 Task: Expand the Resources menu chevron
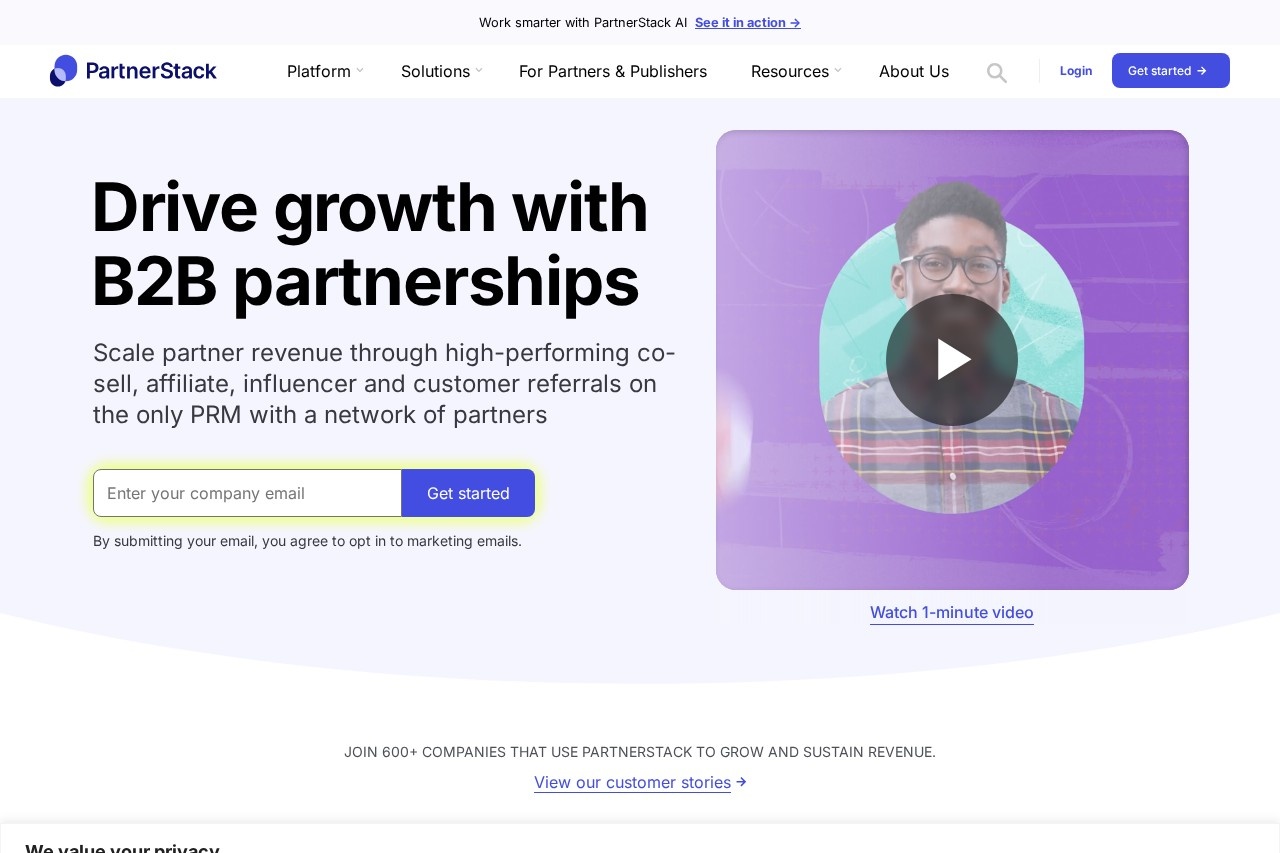coord(838,71)
